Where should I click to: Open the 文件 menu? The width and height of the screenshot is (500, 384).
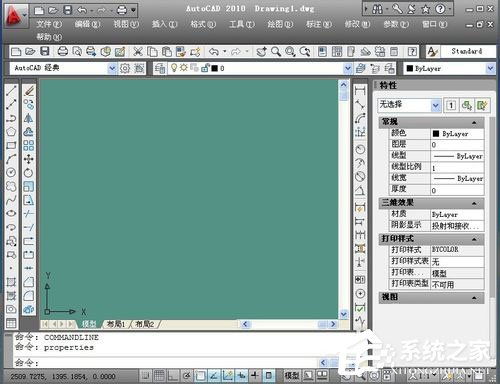(49, 24)
